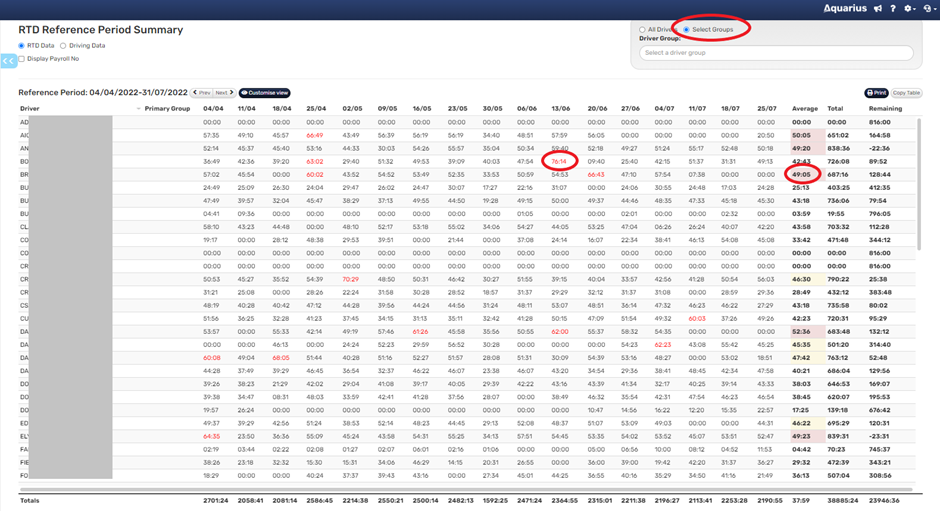Print the reference period table
This screenshot has width=940, height=511.
pyautogui.click(x=876, y=93)
